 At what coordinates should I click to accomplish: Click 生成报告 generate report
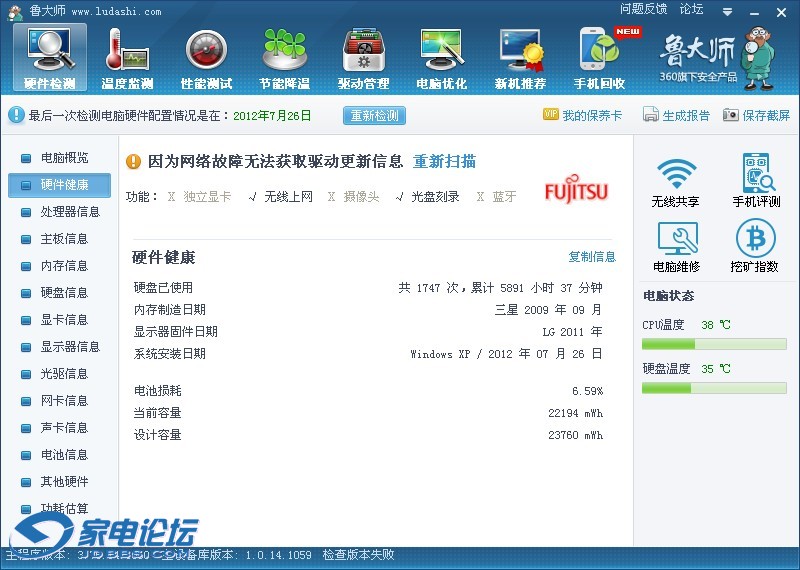point(676,116)
